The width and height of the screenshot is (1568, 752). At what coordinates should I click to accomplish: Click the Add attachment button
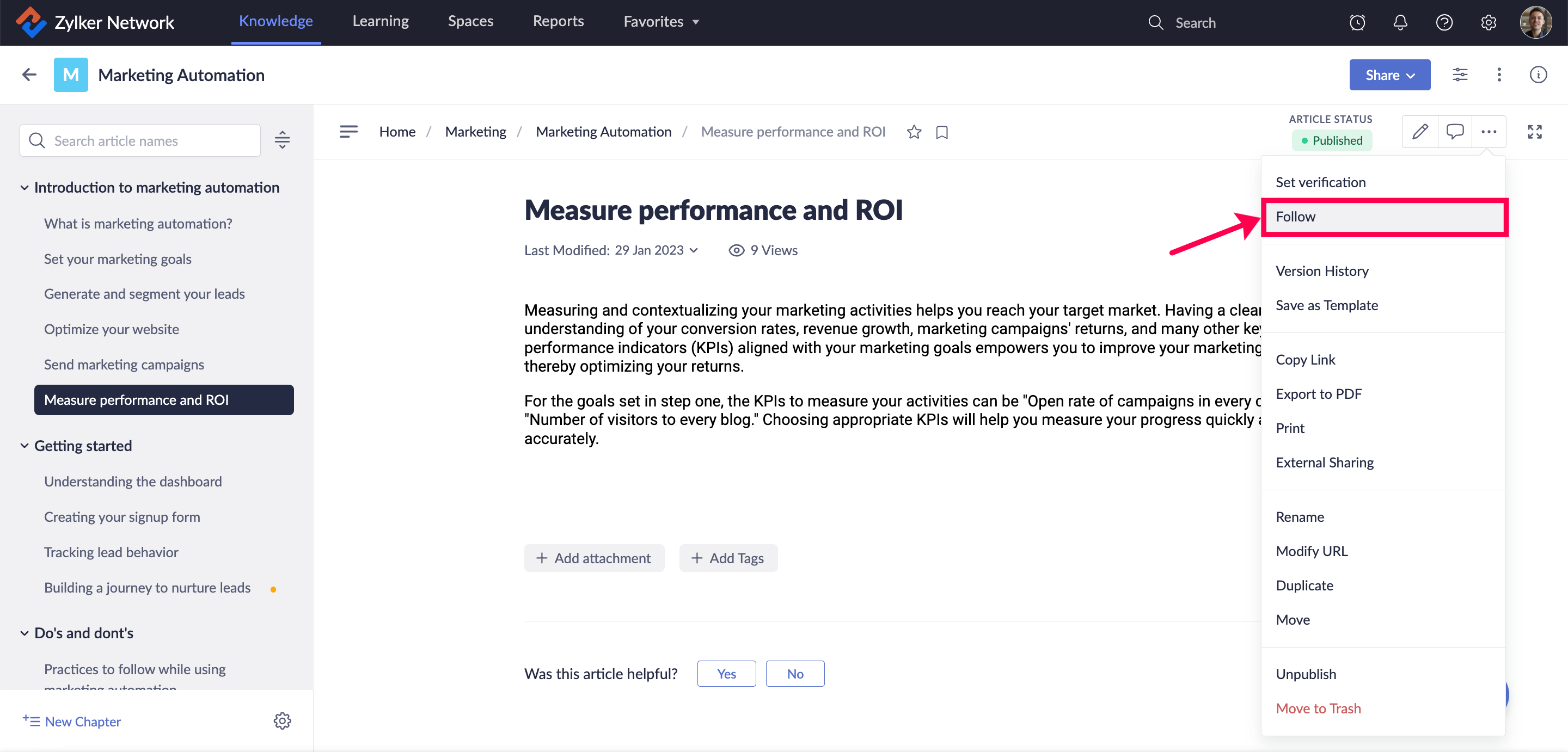[x=593, y=558]
